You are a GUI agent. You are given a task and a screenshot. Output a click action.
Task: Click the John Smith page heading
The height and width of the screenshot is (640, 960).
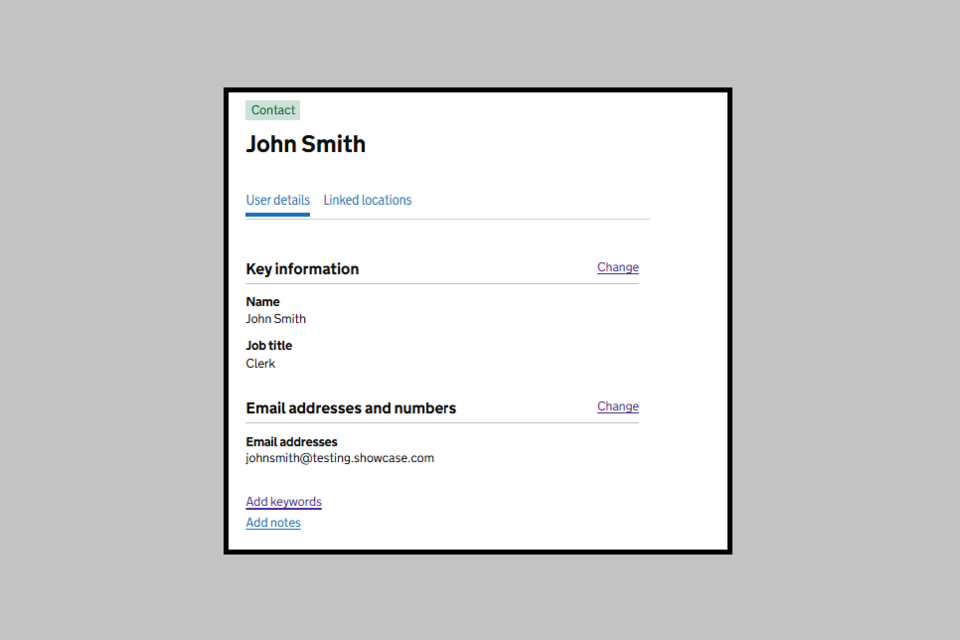pos(306,144)
